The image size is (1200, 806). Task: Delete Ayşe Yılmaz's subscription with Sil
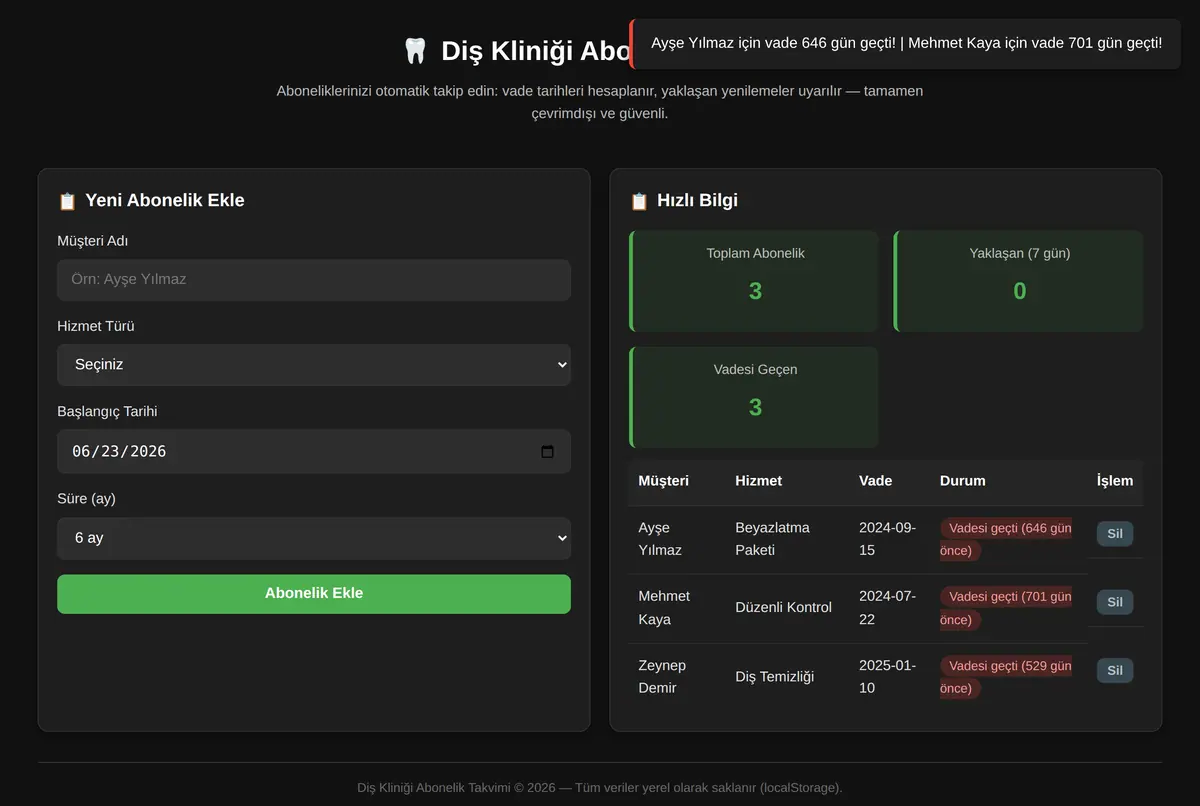point(1115,534)
